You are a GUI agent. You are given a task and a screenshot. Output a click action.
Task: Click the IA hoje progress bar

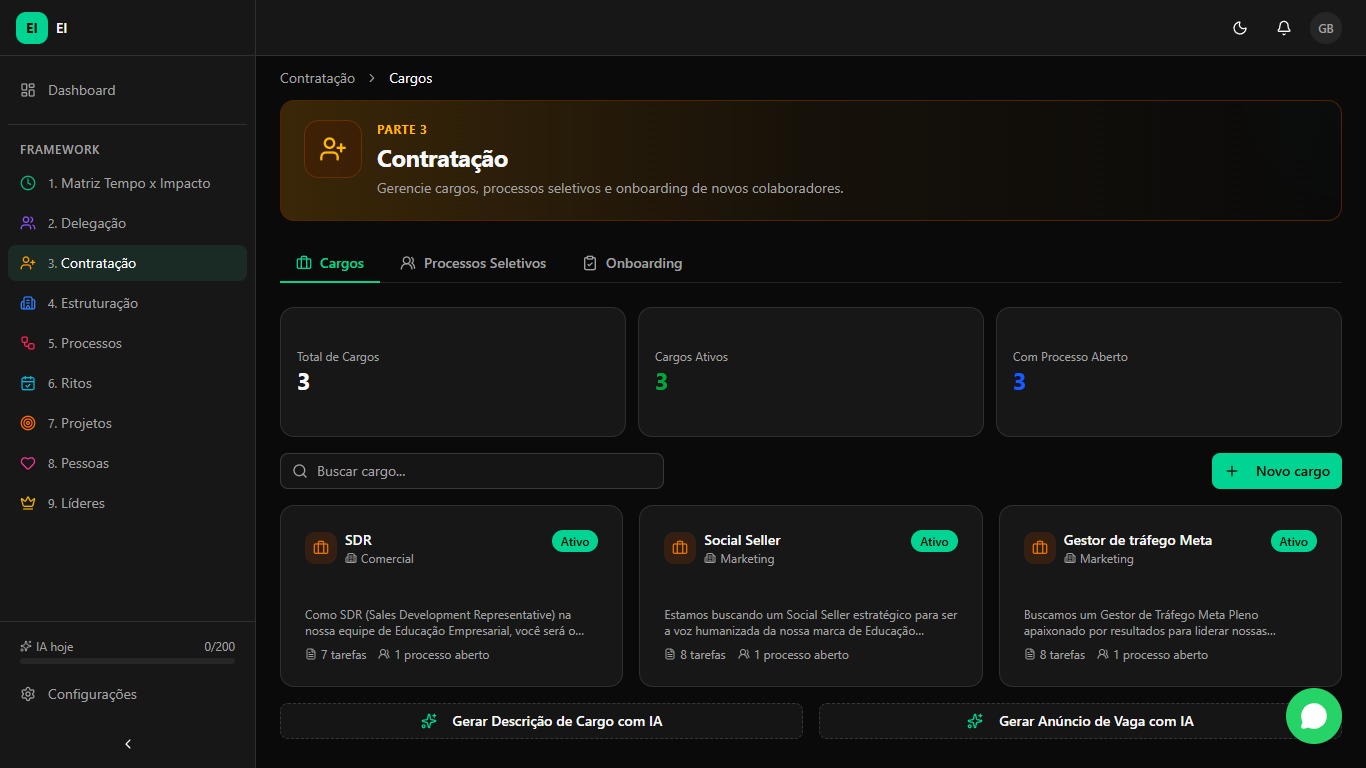tap(127, 659)
